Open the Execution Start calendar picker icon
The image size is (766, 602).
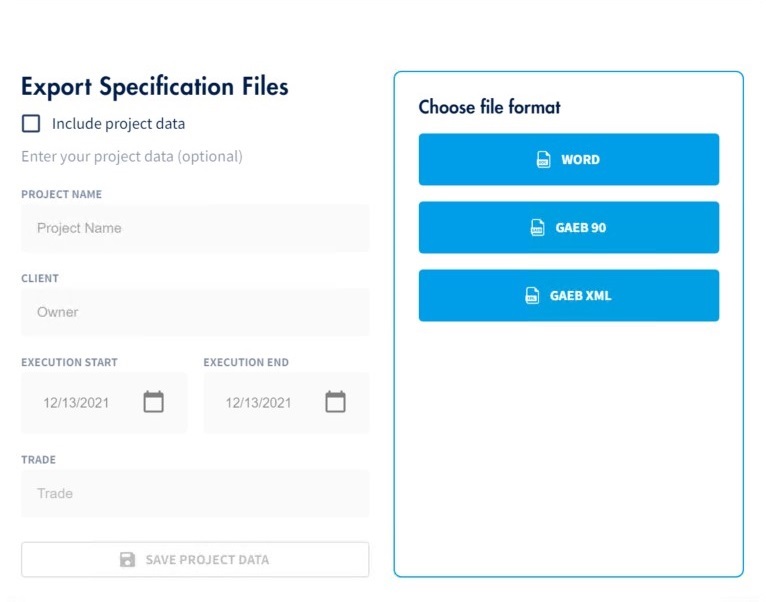tap(153, 402)
